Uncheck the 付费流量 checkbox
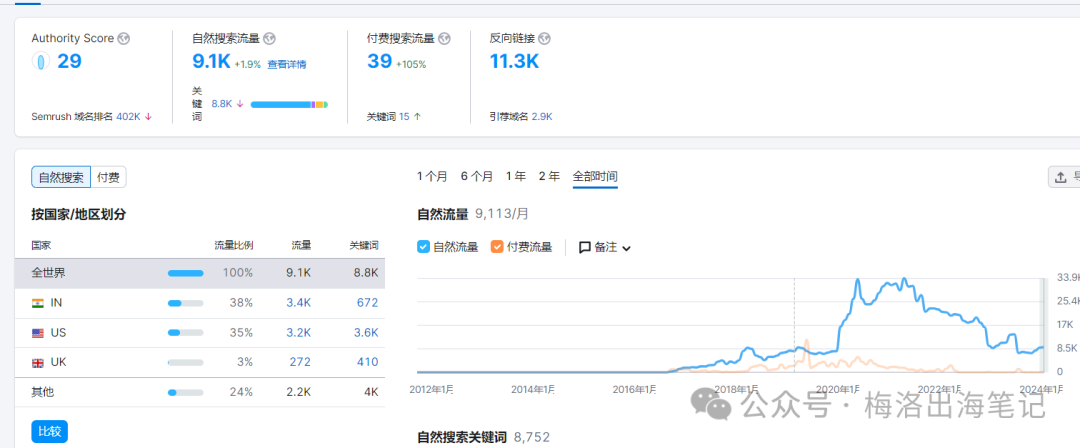Image resolution: width=1080 pixels, height=448 pixels. (497, 247)
